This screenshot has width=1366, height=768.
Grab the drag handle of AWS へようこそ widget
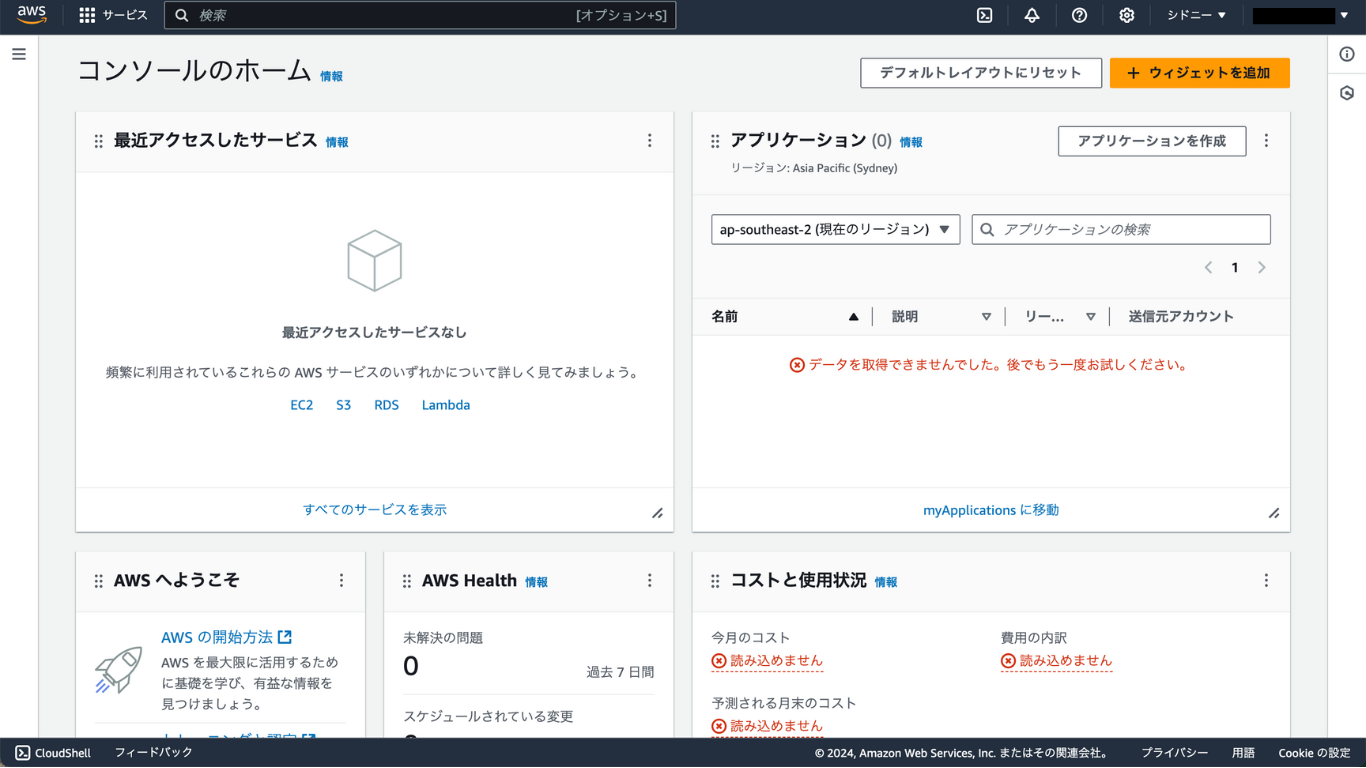coord(98,581)
